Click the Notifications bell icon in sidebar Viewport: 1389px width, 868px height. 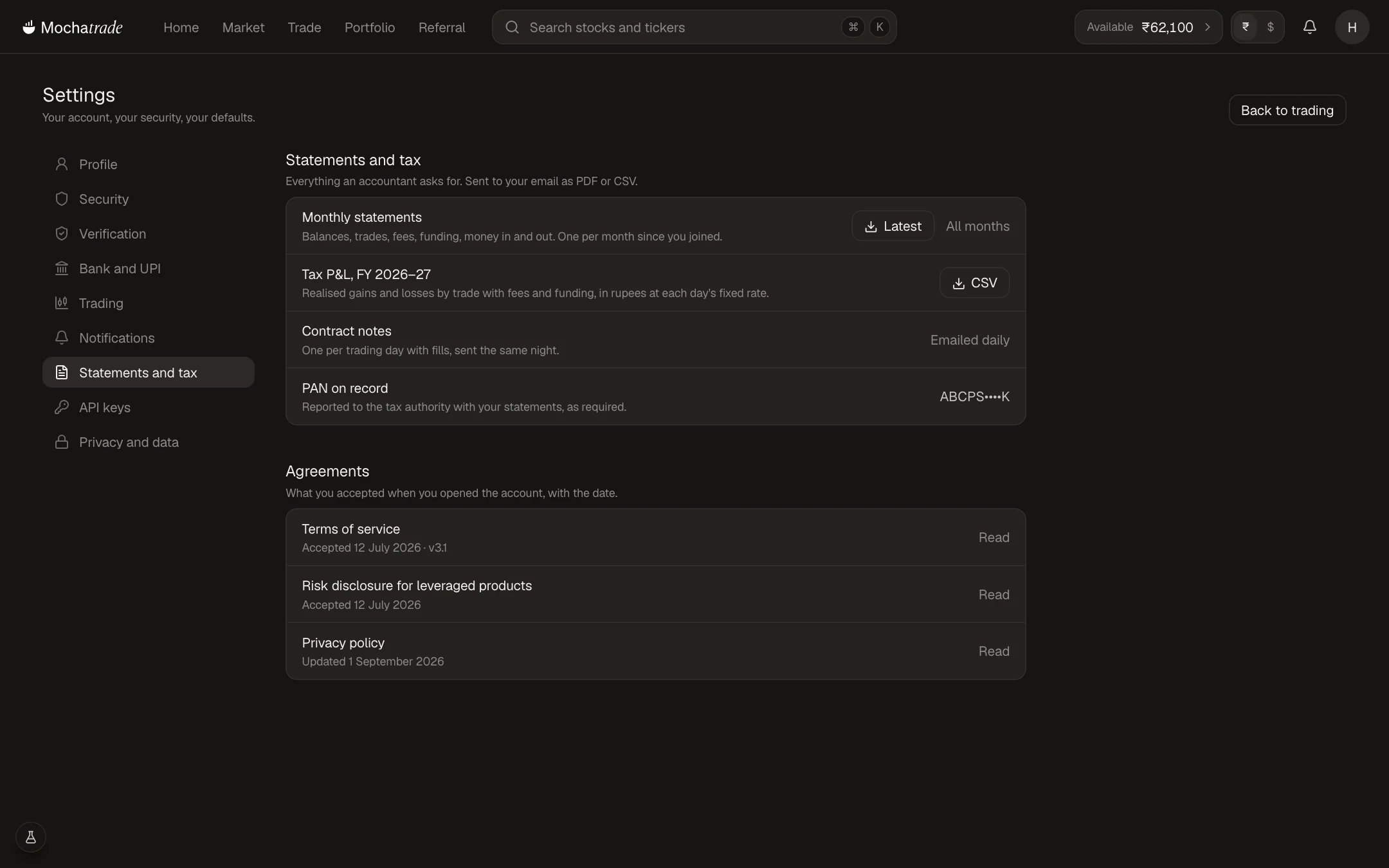62,338
